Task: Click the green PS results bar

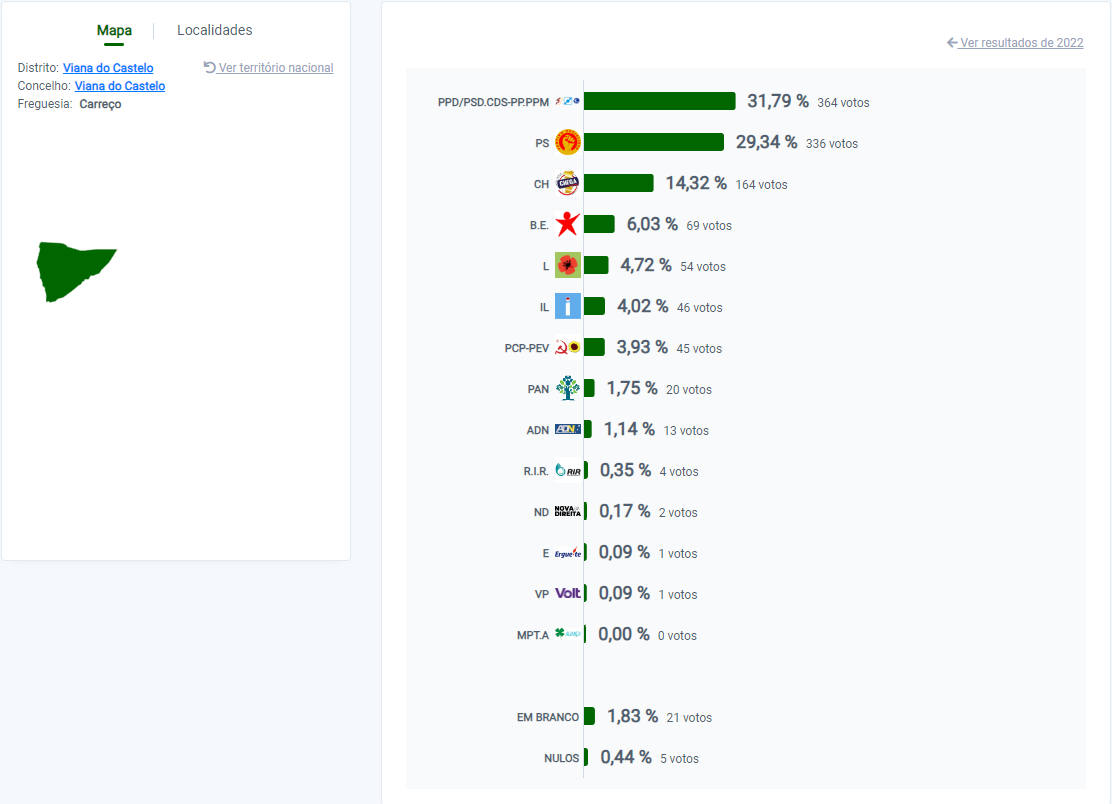Action: click(x=654, y=143)
